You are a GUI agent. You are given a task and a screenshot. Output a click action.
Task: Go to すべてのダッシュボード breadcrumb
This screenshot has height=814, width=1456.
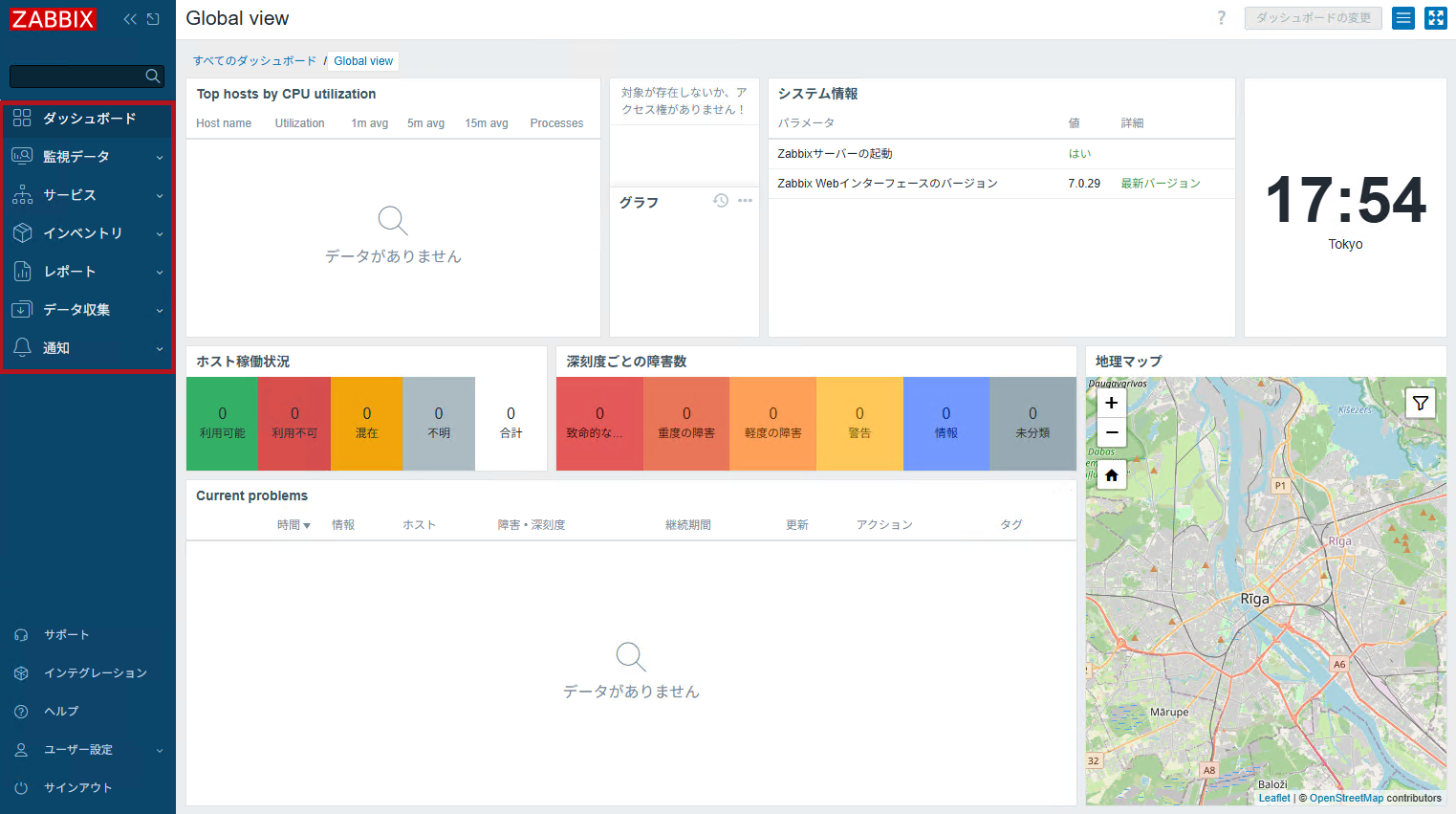(254, 61)
